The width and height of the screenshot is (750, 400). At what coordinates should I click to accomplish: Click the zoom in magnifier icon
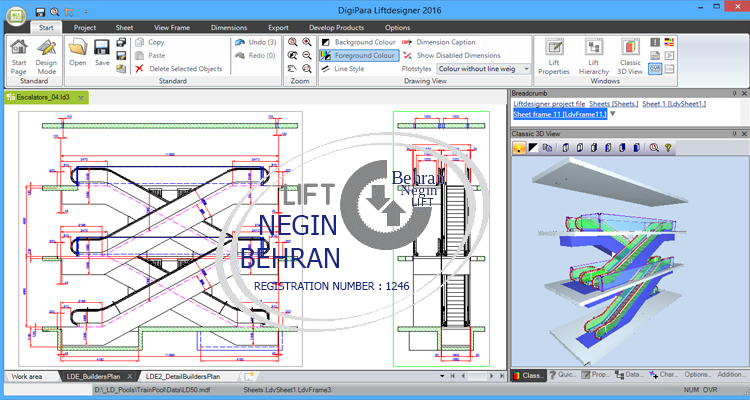(307, 42)
